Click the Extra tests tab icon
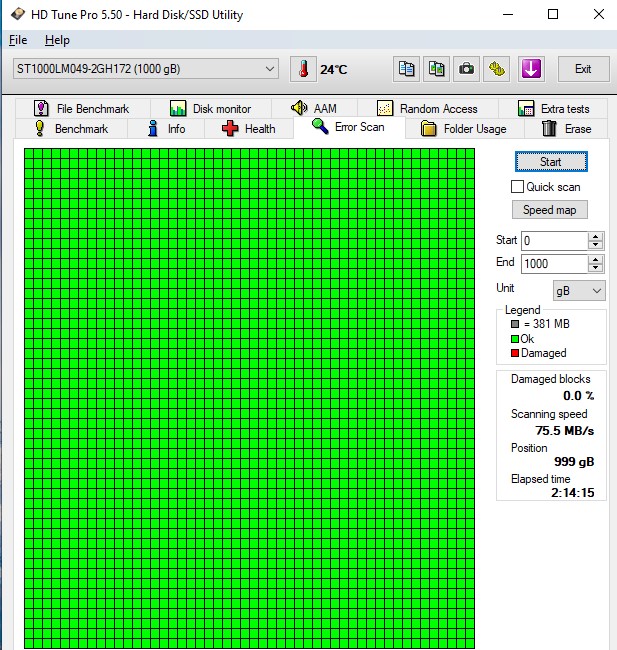 click(526, 109)
